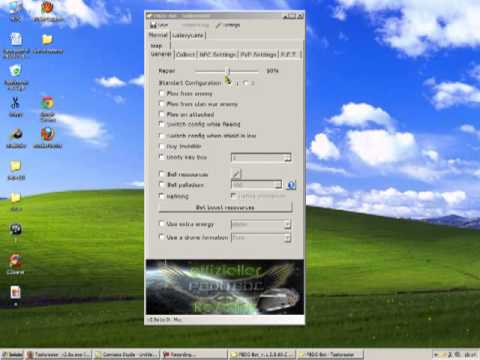This screenshot has width=480, height=360.
Task: Open the PvP Settings tab
Action: (259, 54)
